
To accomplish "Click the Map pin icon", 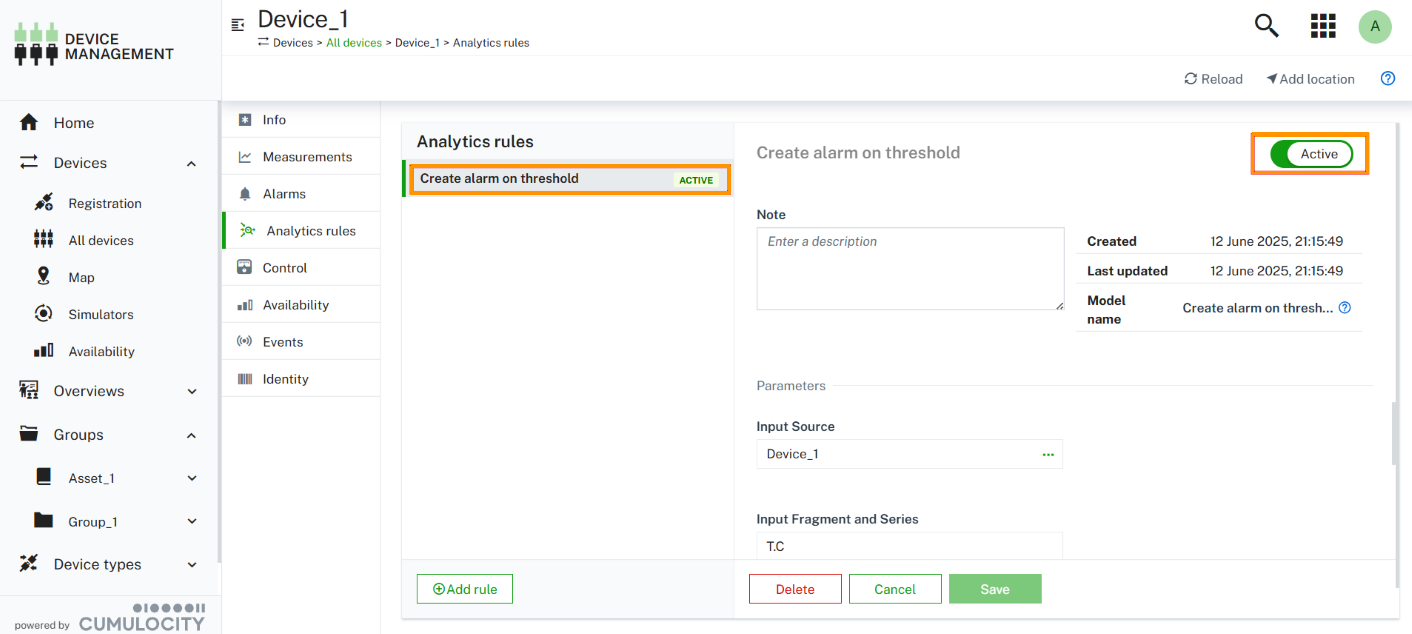I will pyautogui.click(x=43, y=277).
